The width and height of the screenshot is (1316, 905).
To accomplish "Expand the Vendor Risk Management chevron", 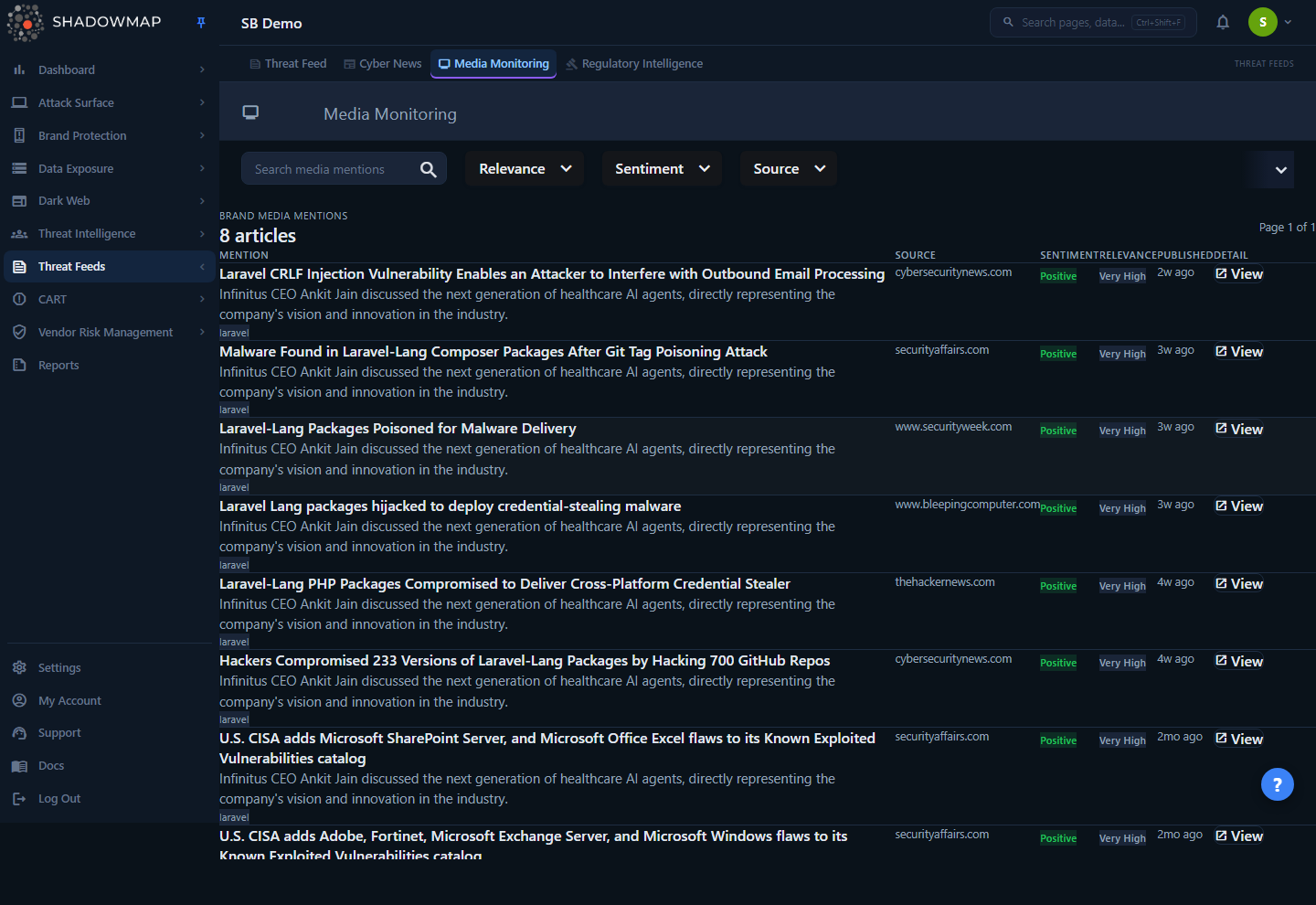I will 202,332.
